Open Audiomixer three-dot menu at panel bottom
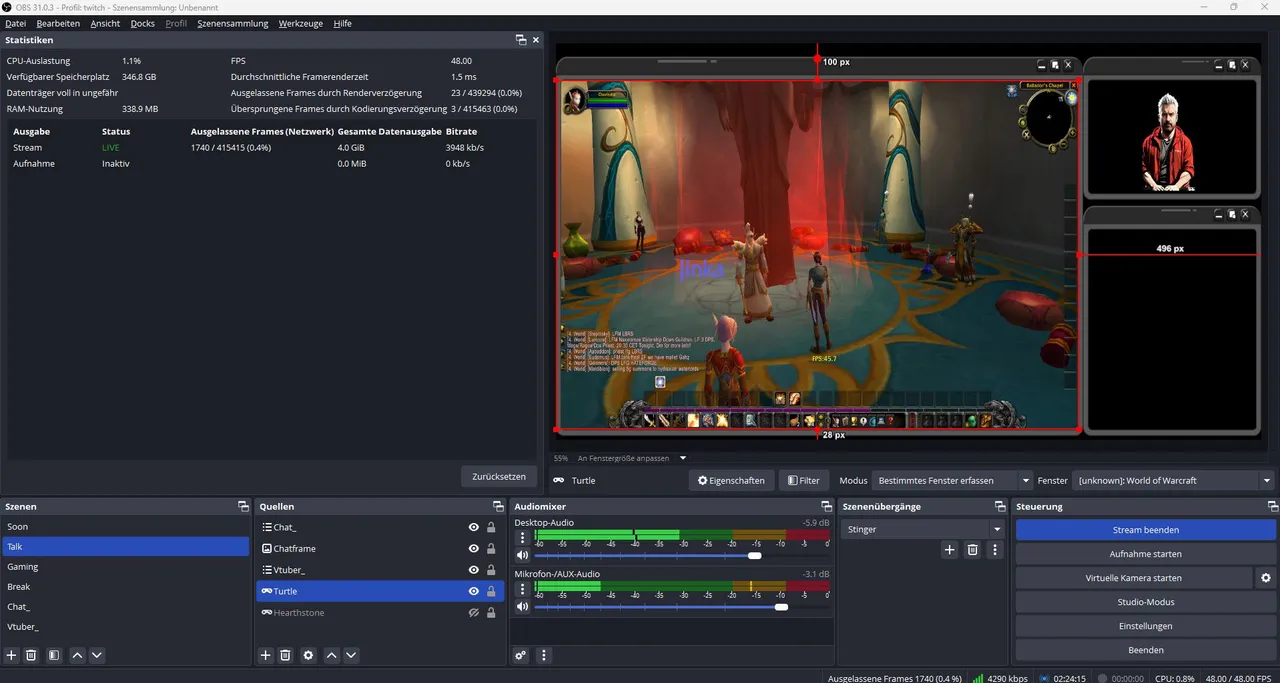Viewport: 1280px width, 683px height. pos(544,655)
